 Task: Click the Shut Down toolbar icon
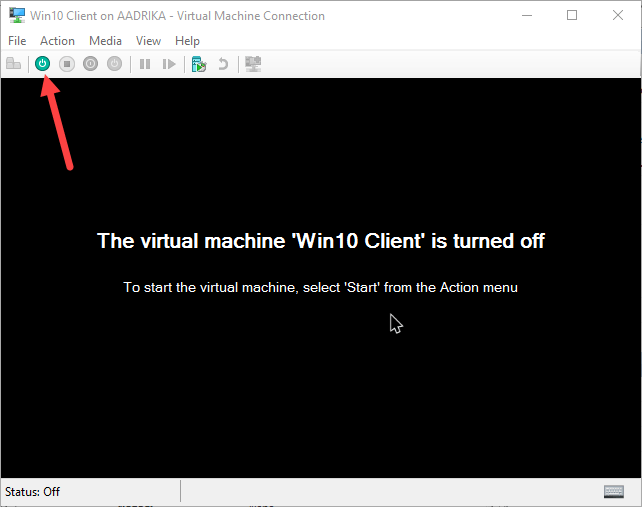pos(90,64)
